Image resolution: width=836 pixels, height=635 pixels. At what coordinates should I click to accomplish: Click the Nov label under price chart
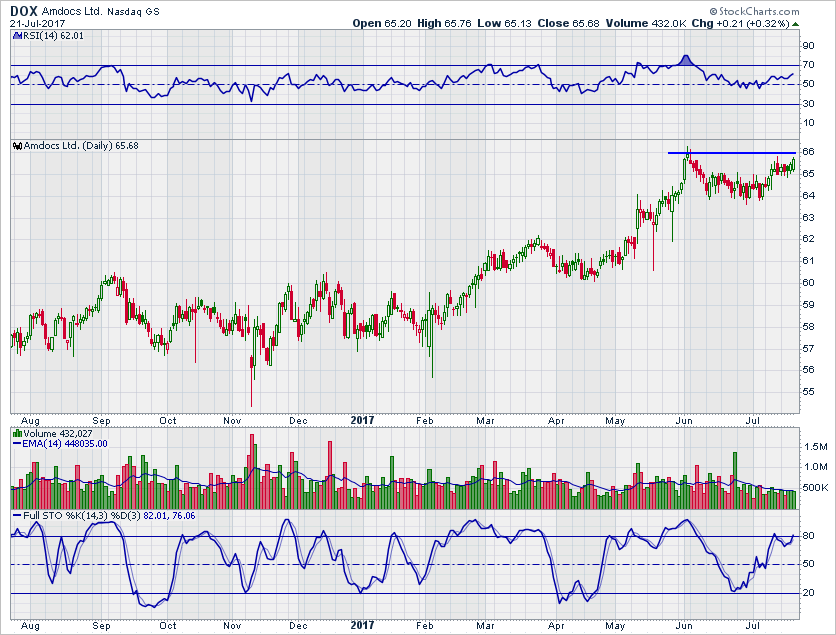(232, 421)
